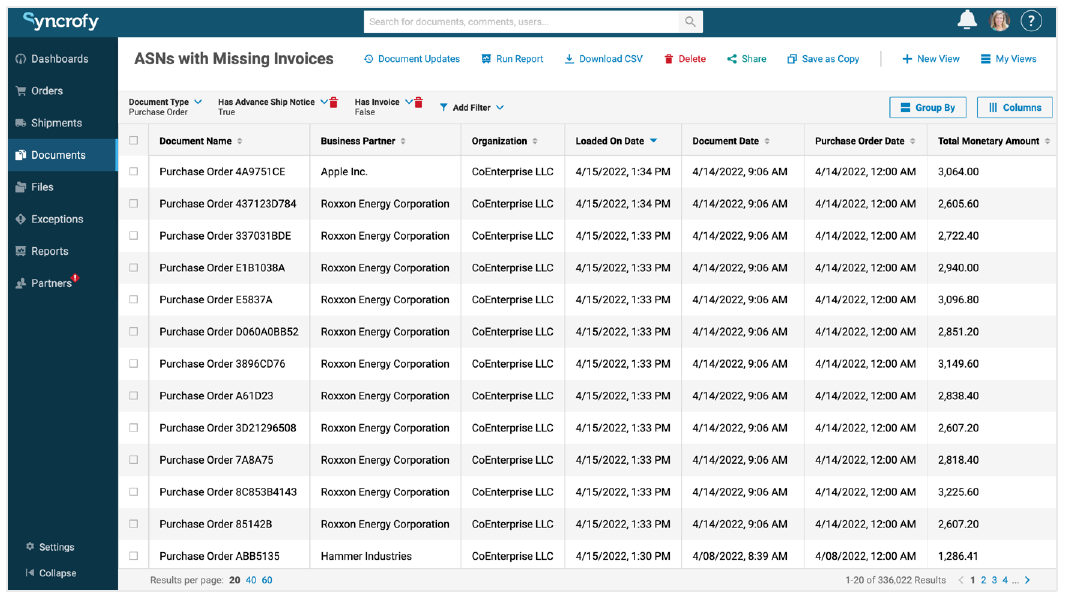Click the search magnifier icon

tap(690, 22)
